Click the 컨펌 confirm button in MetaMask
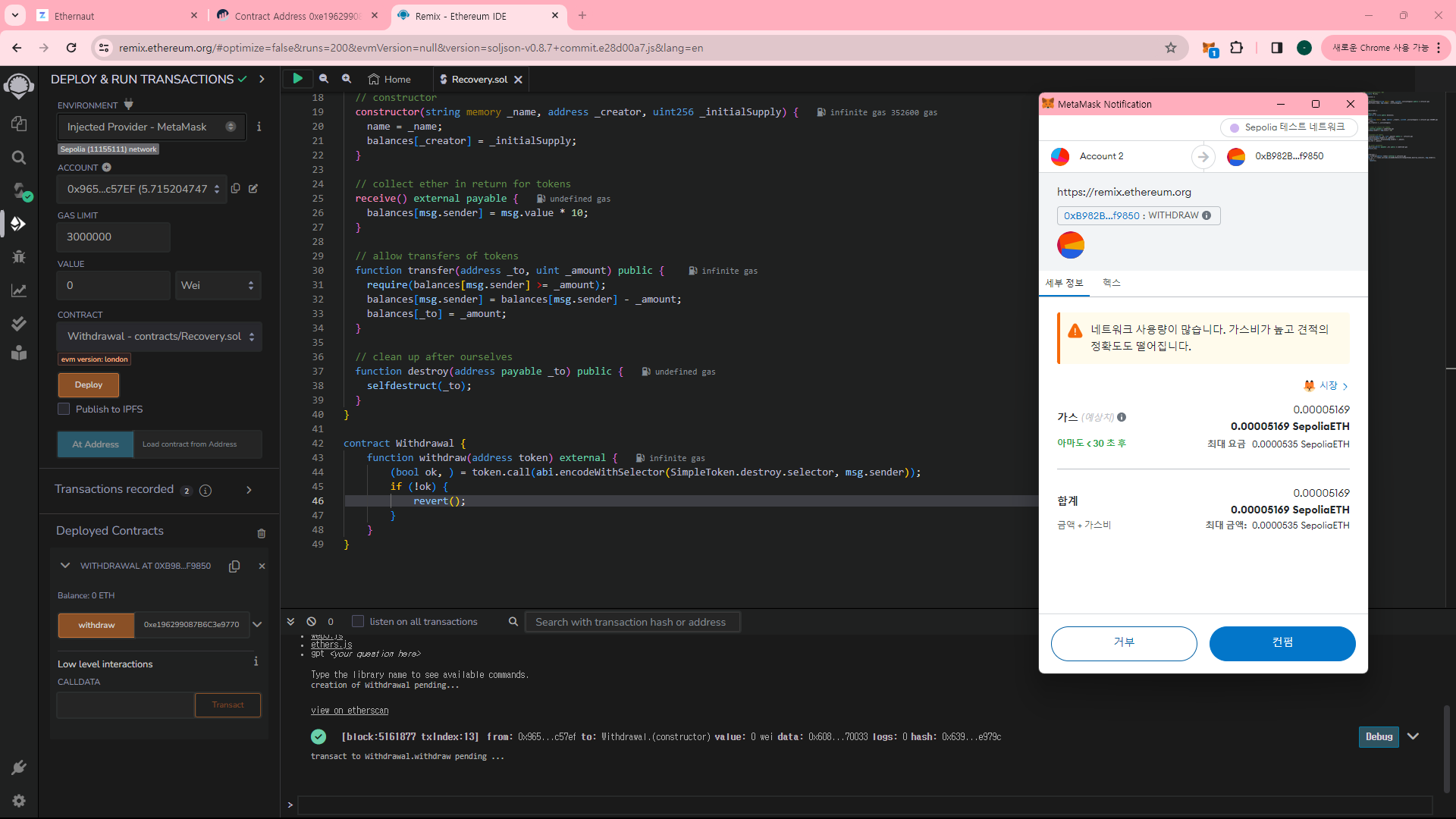The height and width of the screenshot is (819, 1456). (1282, 643)
